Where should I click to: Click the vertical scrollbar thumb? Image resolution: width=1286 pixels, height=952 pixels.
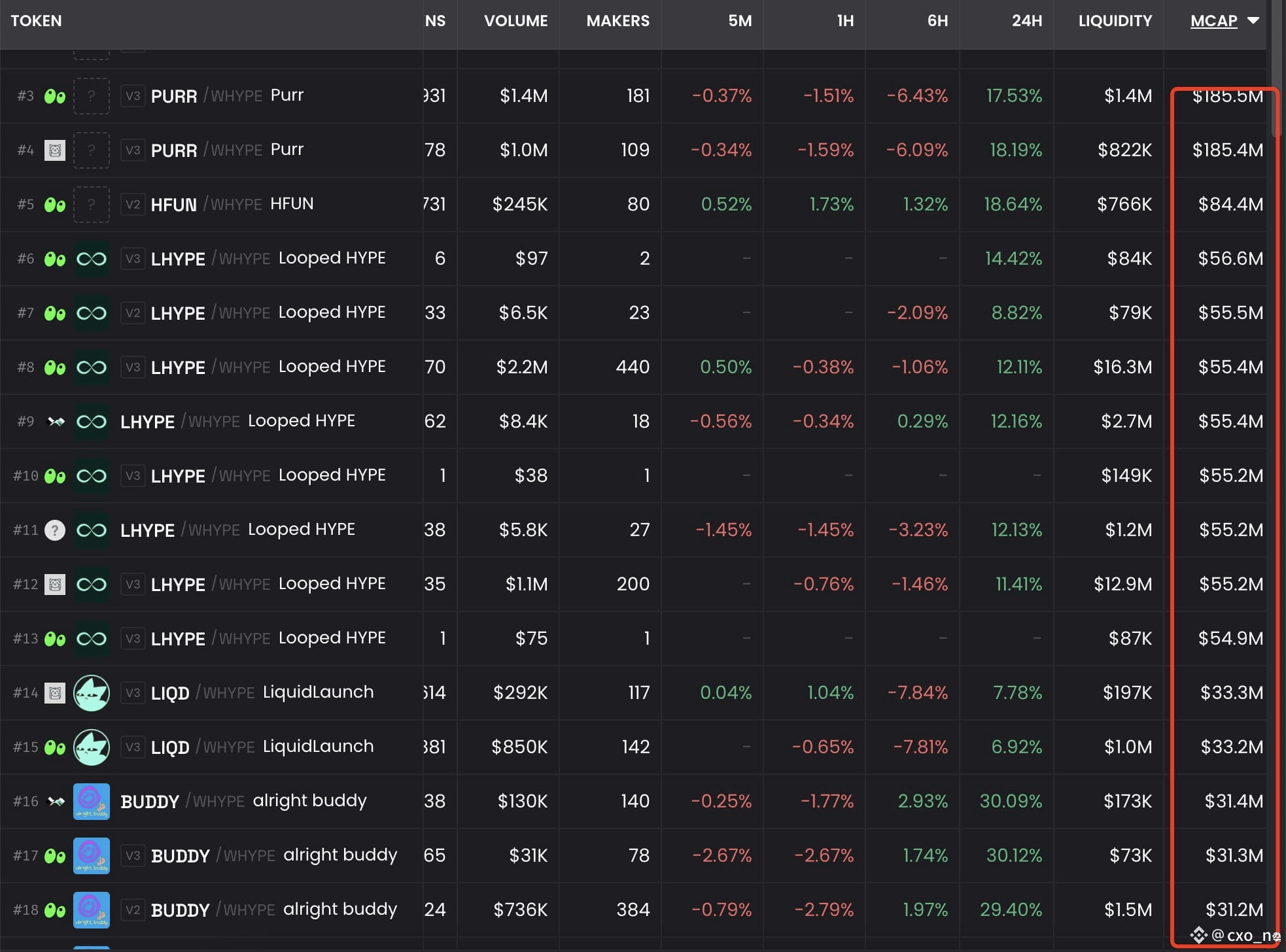1277,69
